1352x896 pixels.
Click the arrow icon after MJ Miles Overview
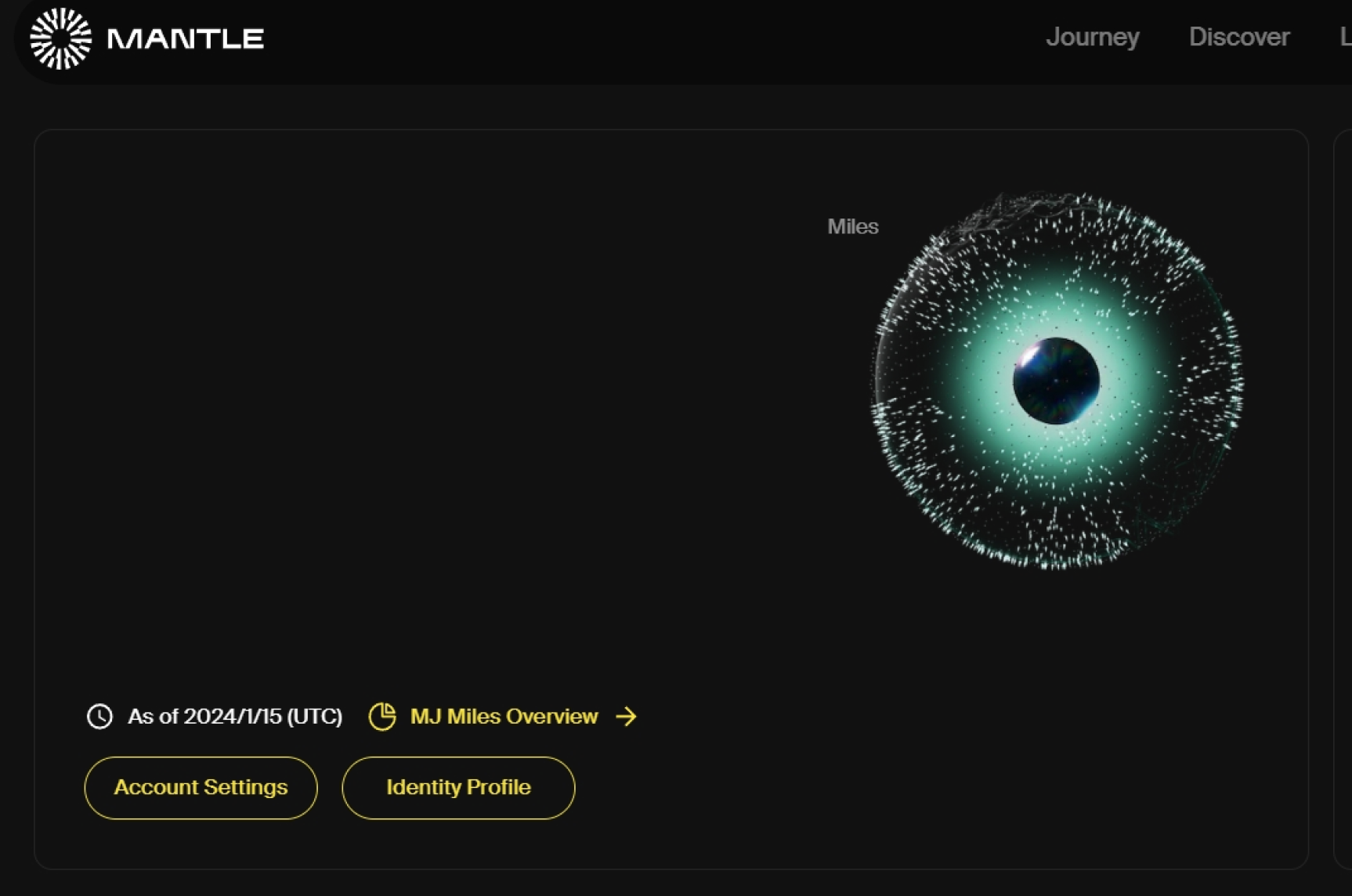(x=626, y=716)
